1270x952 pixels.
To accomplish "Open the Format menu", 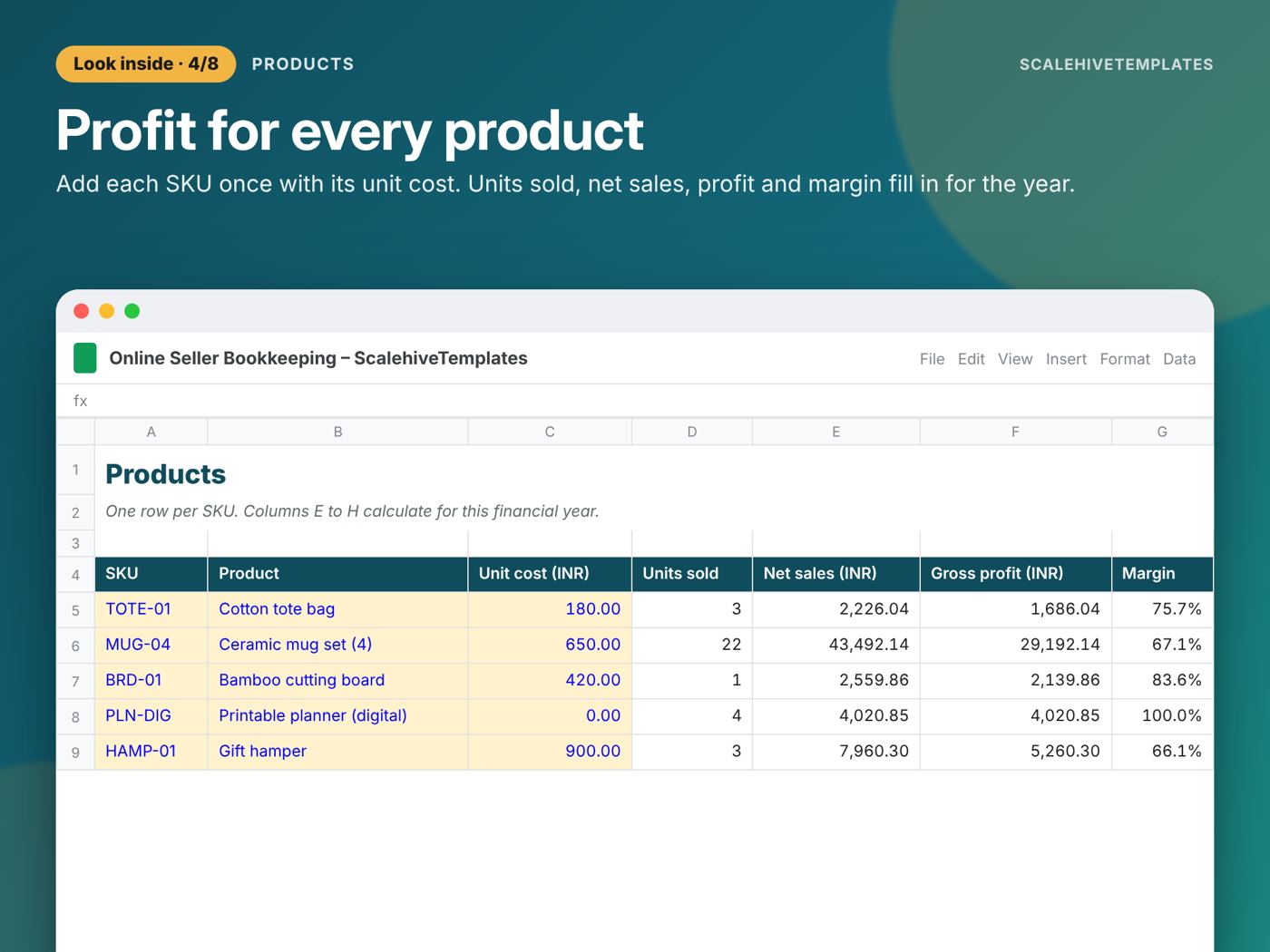I will click(1125, 359).
